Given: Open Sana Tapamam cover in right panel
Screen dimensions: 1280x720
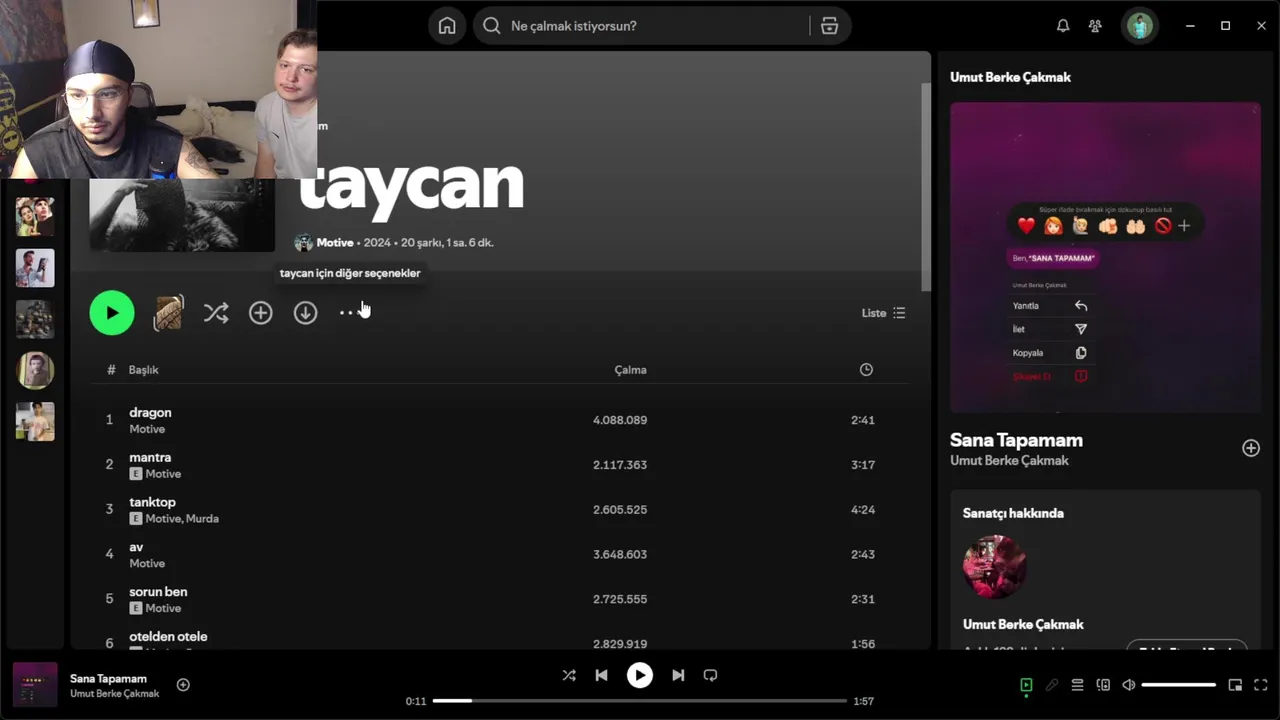Looking at the screenshot, I should click(x=1105, y=257).
